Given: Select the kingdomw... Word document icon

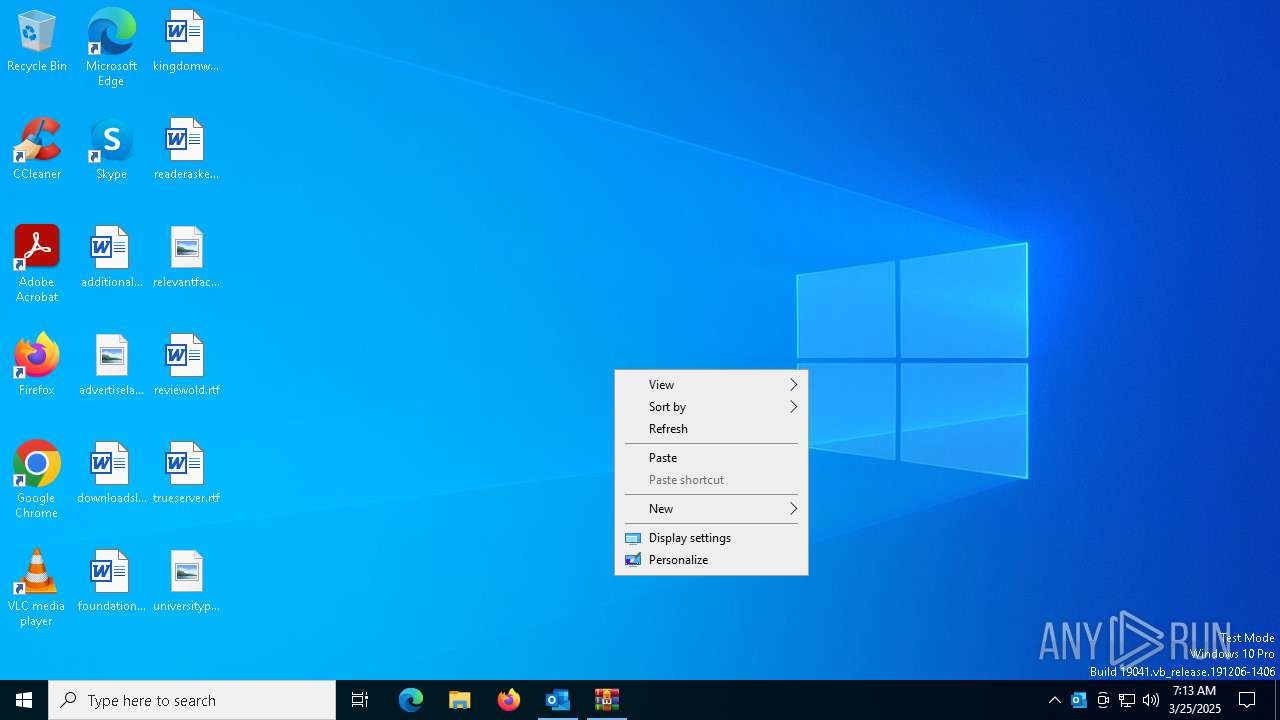Looking at the screenshot, I should (186, 42).
